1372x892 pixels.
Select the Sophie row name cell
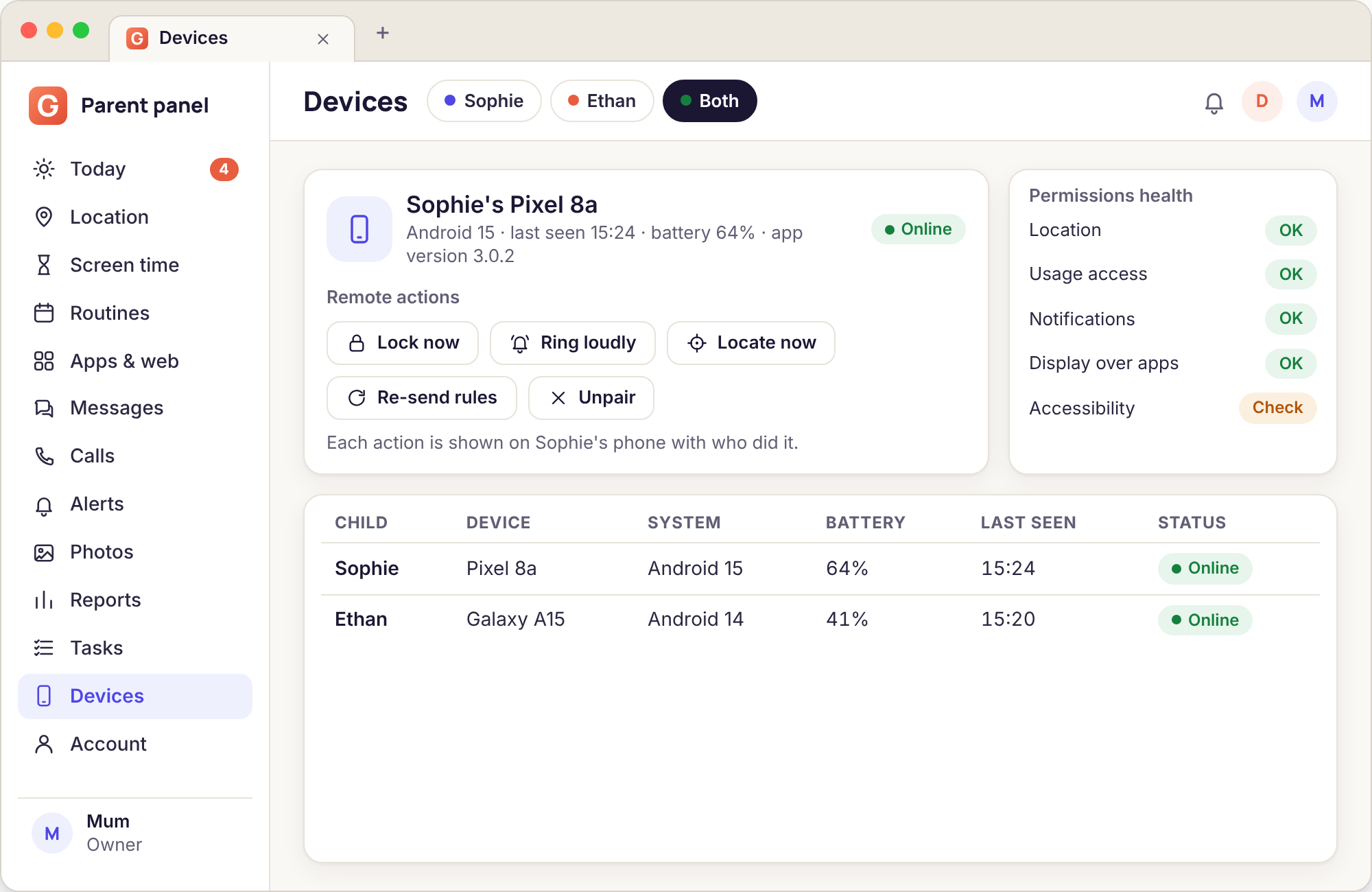point(367,569)
